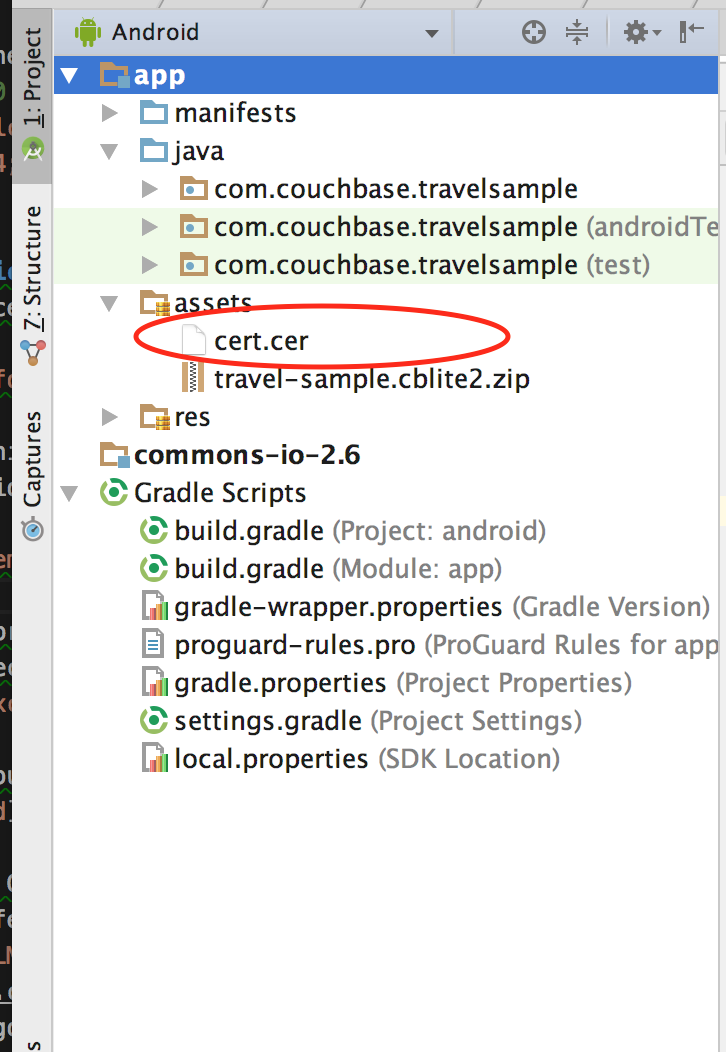
Task: Select gradle-wrapper.properties (Gradle Version)
Action: click(x=442, y=607)
